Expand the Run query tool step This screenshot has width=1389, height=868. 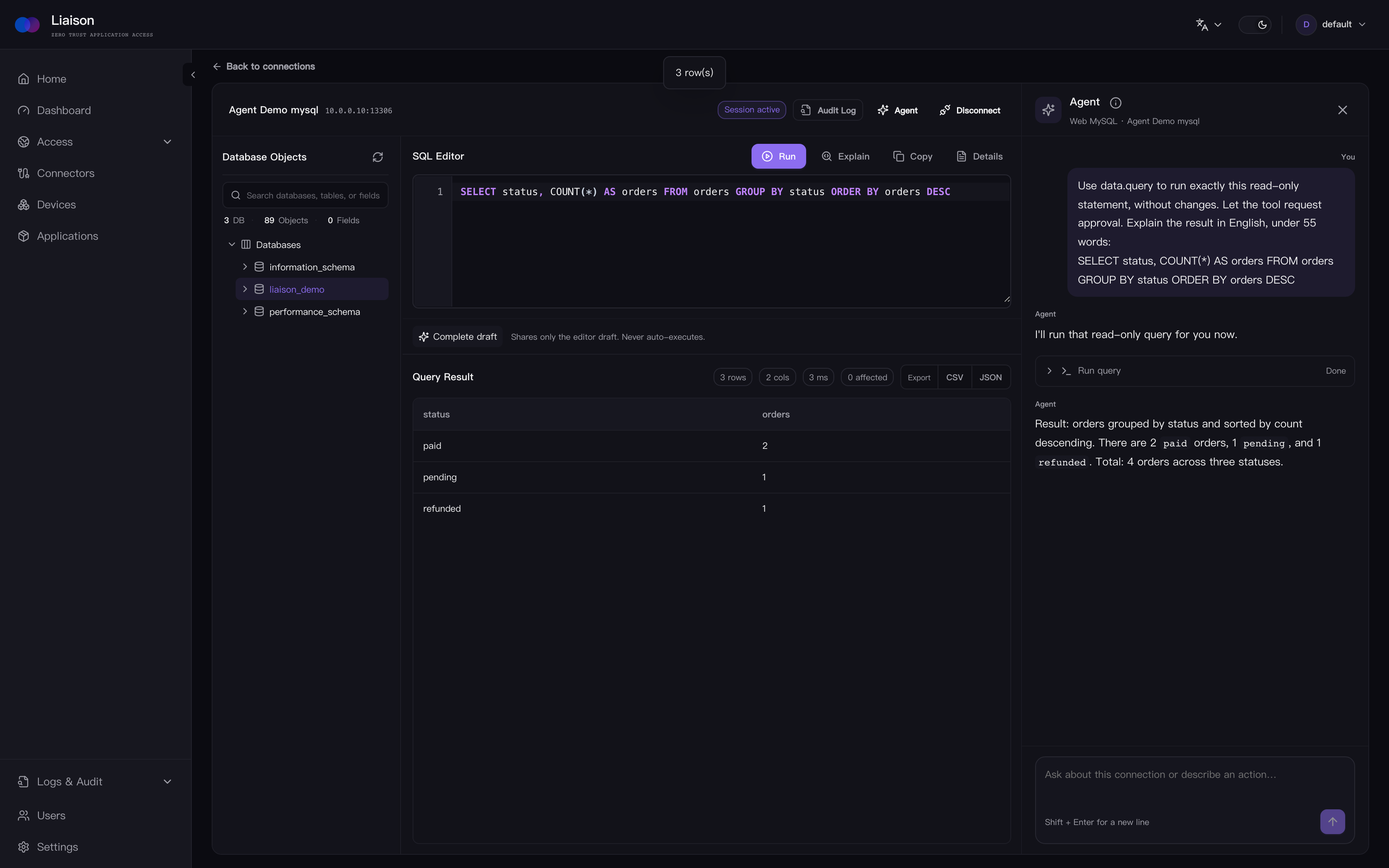tap(1049, 371)
